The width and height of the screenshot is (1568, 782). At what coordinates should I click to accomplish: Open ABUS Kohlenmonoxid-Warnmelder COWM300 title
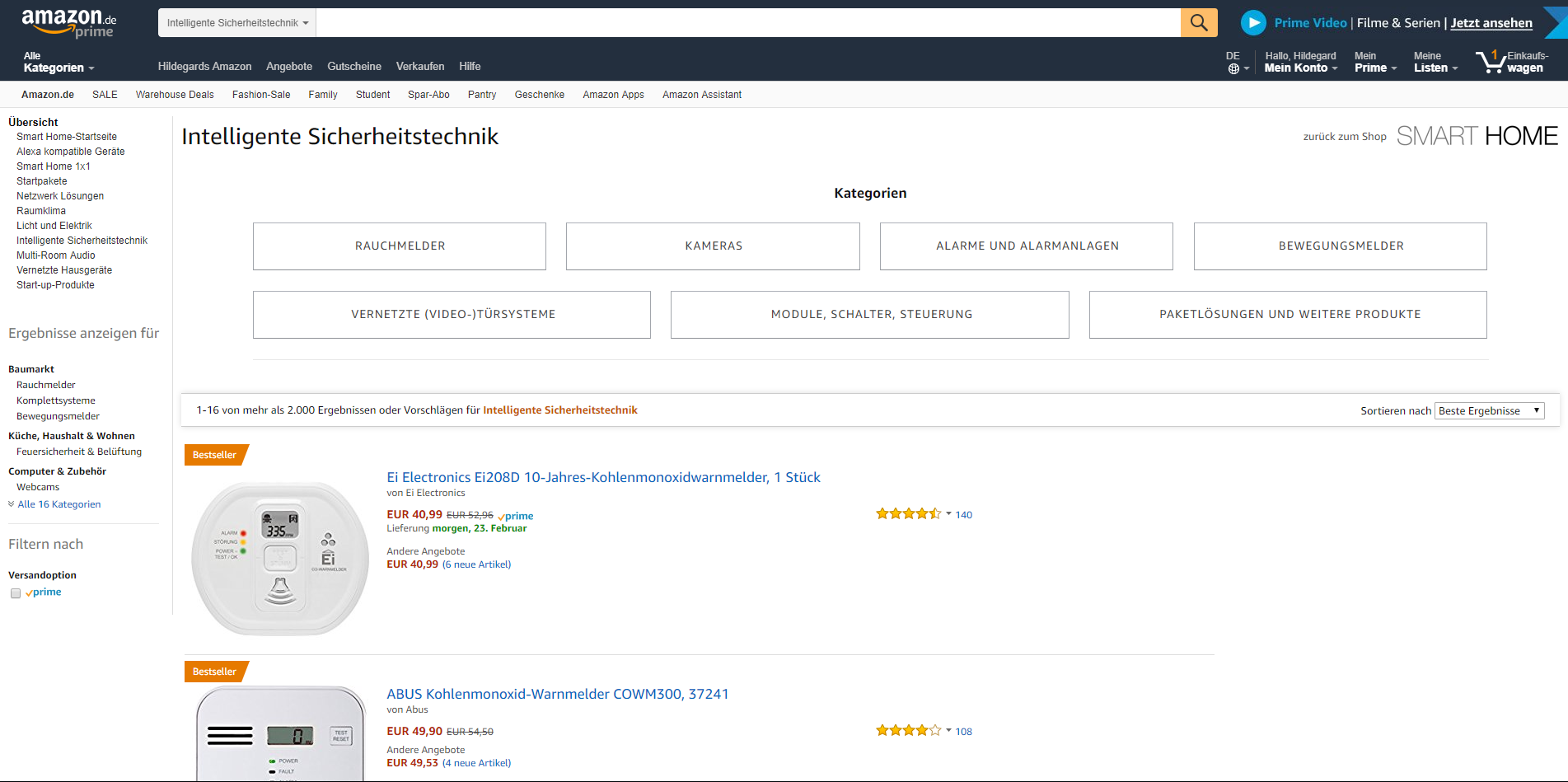click(x=558, y=694)
